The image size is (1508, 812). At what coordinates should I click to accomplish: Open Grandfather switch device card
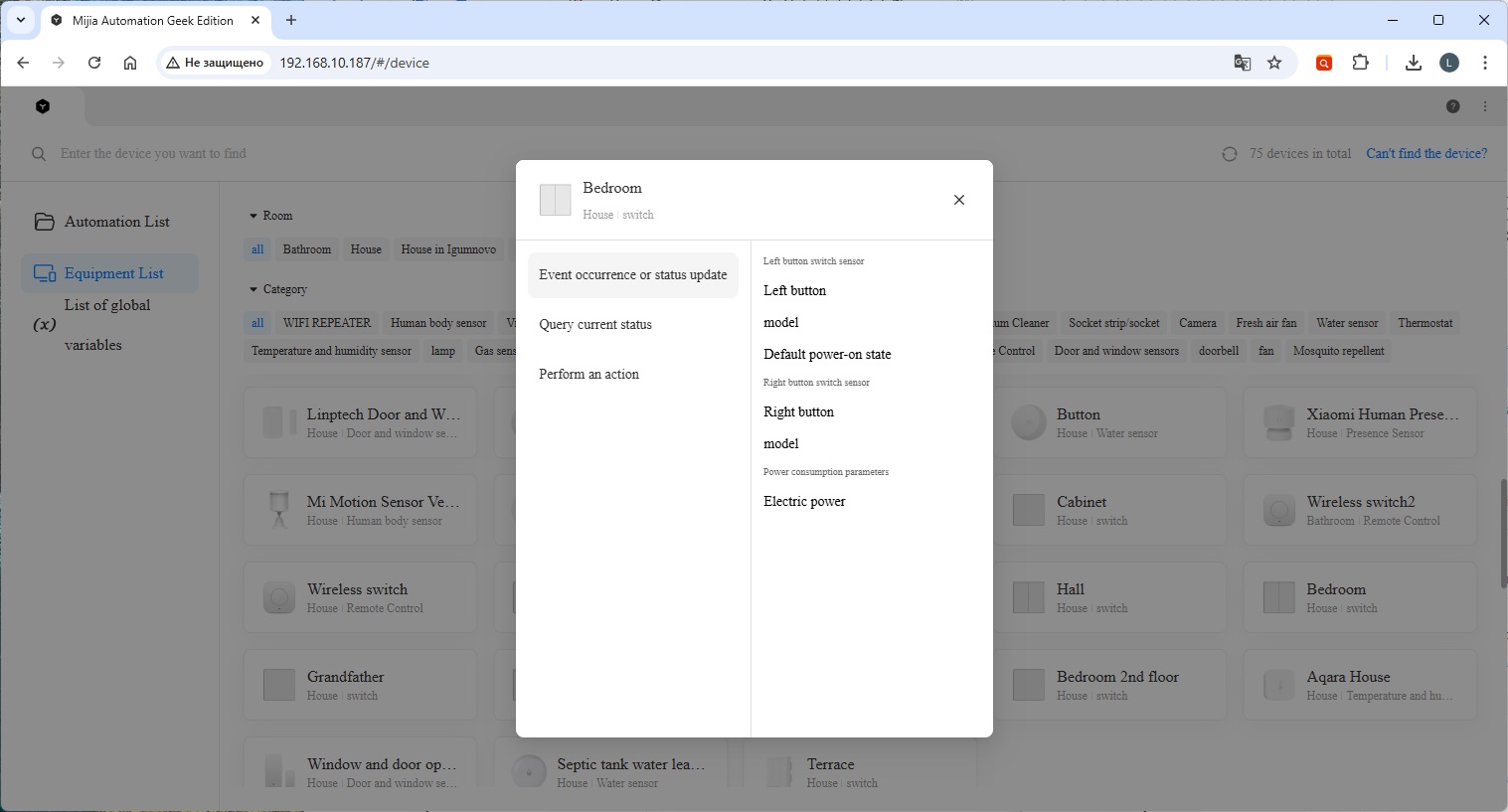click(360, 685)
